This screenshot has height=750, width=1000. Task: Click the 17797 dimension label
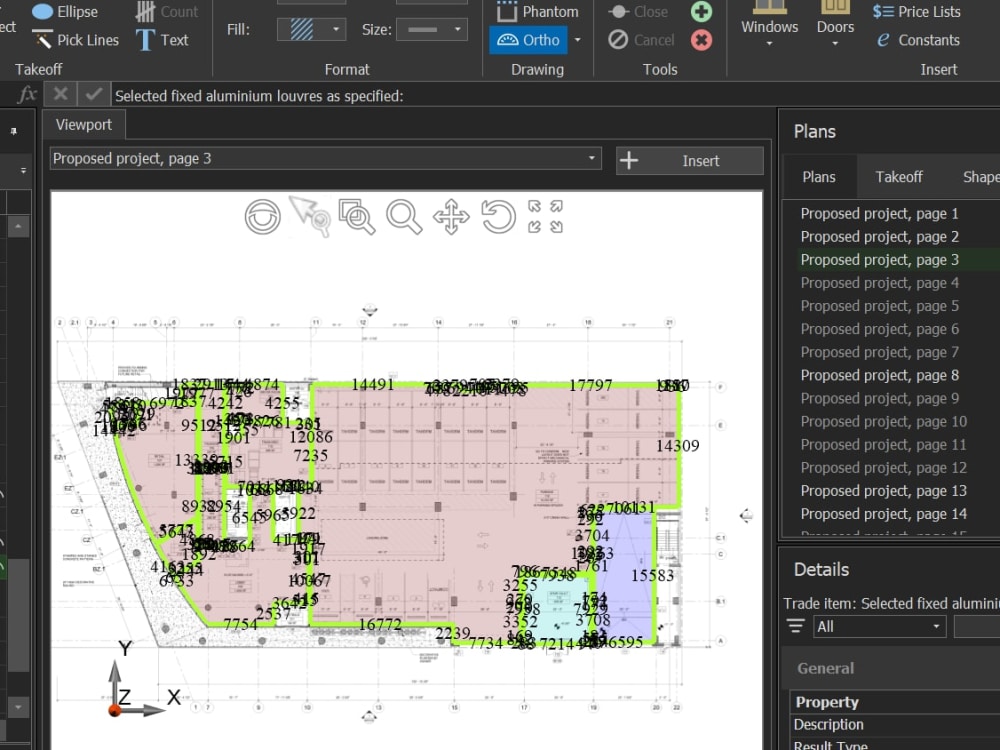point(591,385)
